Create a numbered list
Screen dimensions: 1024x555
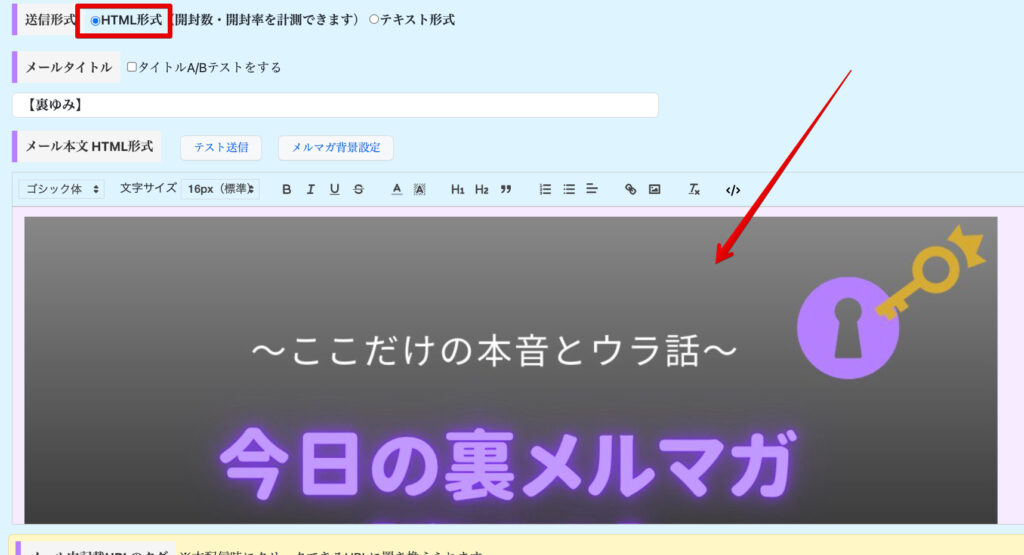click(545, 189)
